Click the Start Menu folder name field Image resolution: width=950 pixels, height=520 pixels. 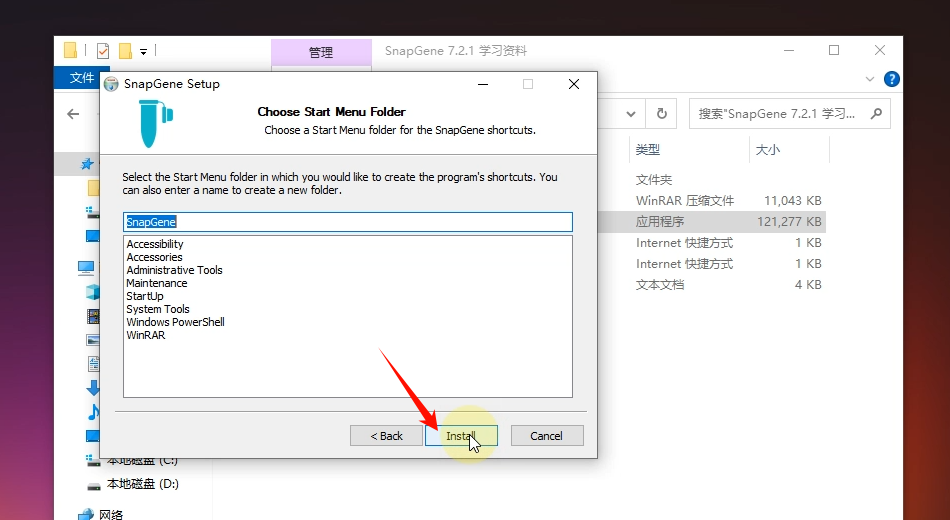pos(347,222)
